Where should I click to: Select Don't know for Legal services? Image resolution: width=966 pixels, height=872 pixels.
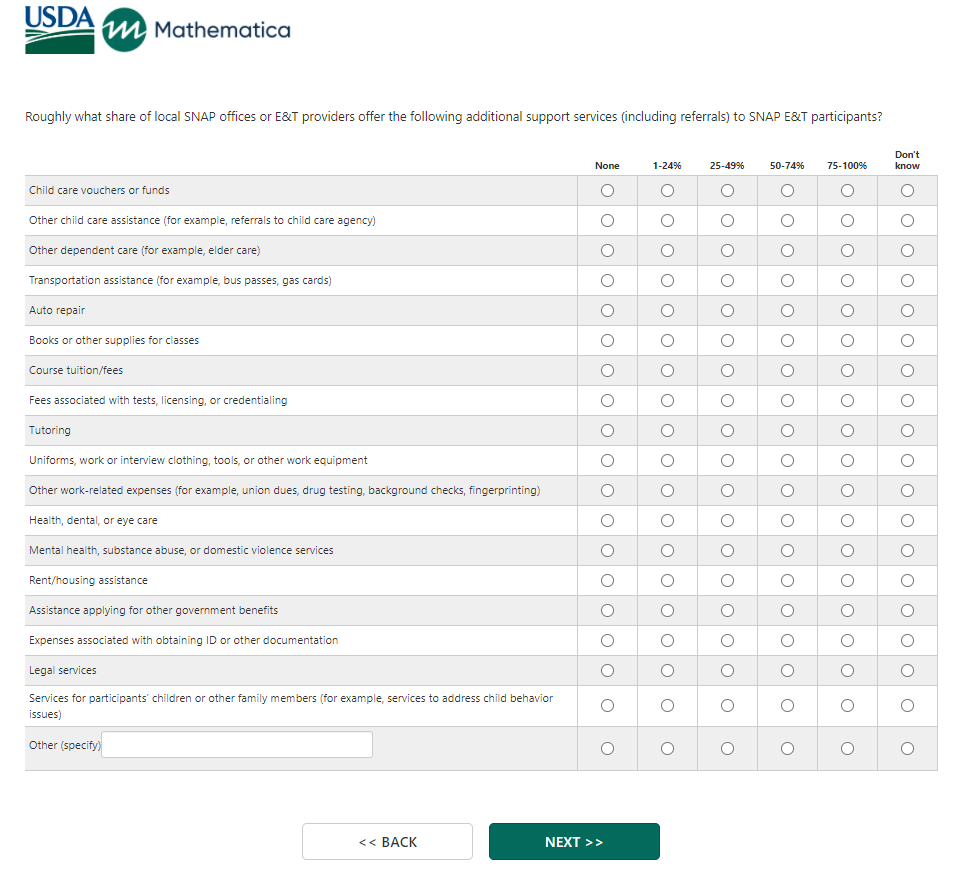click(x=907, y=670)
